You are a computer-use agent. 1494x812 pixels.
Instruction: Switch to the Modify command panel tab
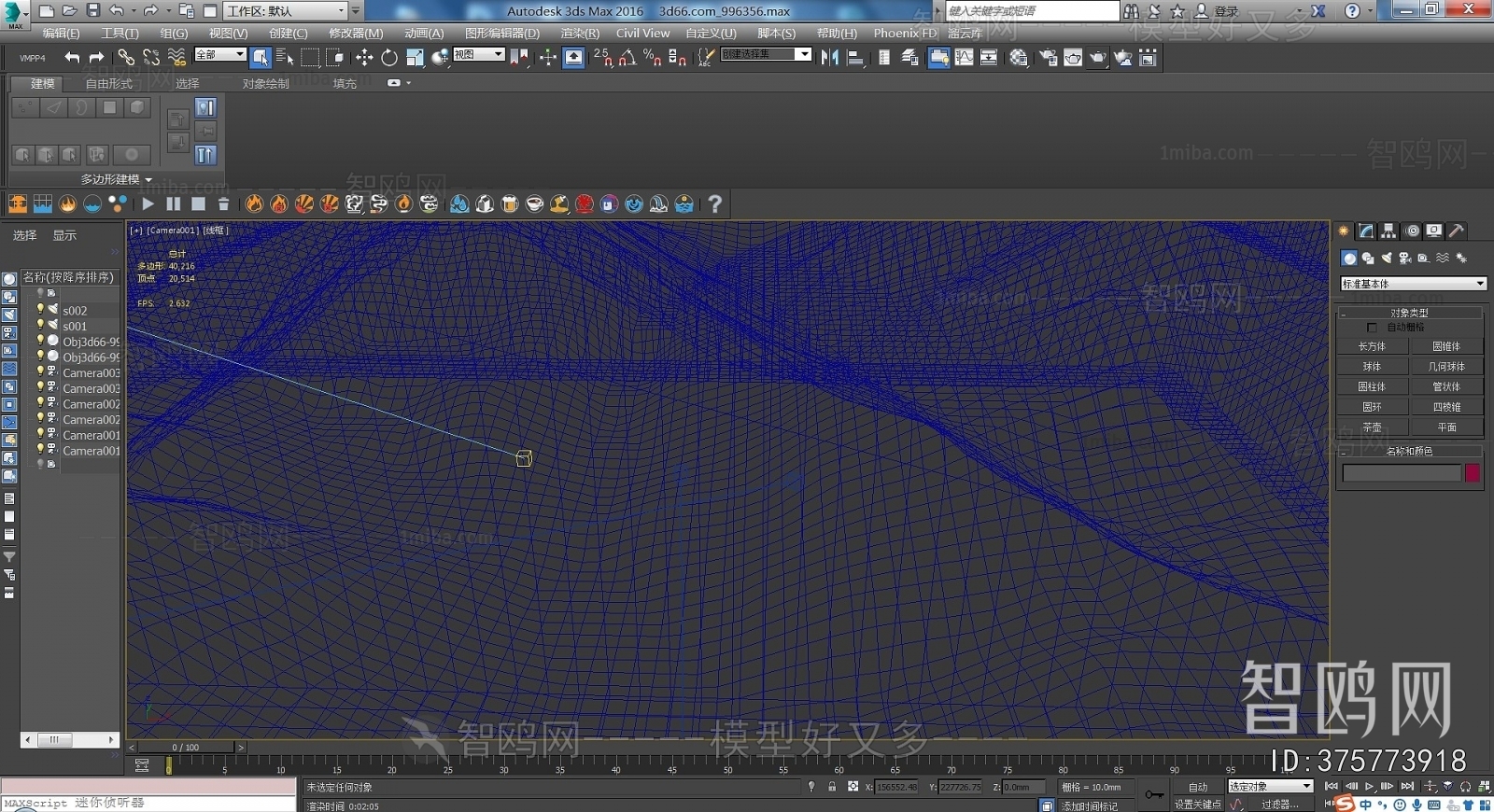point(1366,231)
